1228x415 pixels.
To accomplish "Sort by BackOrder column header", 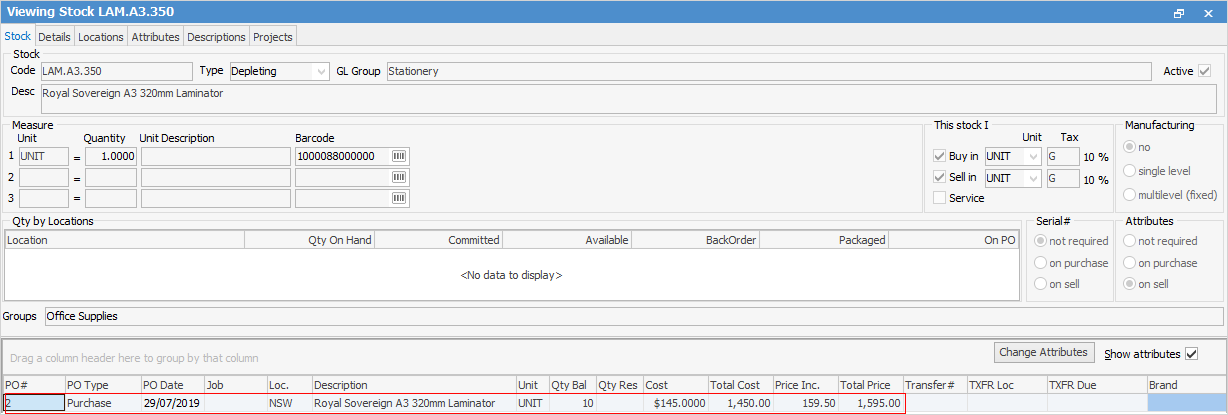I will tap(695, 240).
